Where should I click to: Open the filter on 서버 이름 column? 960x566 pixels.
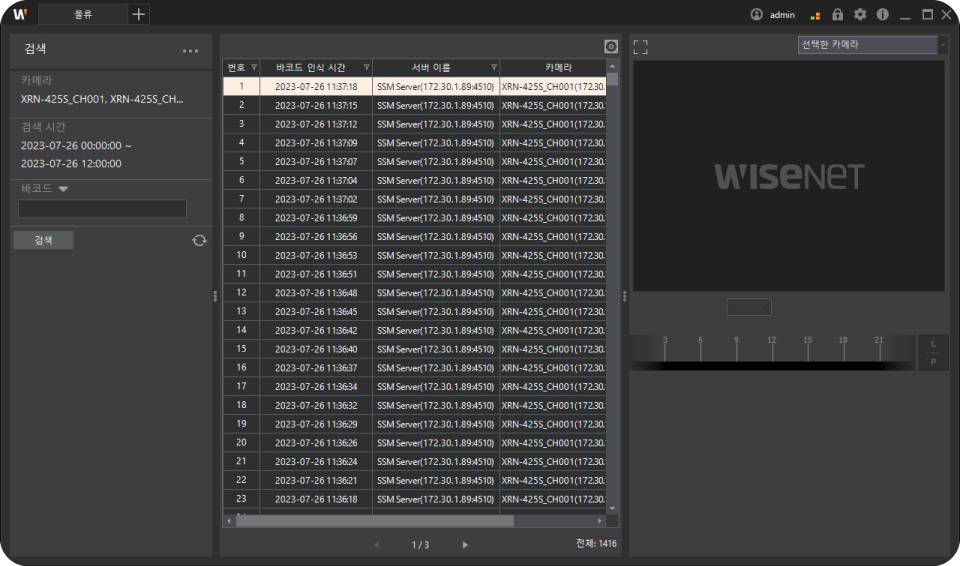click(x=494, y=67)
